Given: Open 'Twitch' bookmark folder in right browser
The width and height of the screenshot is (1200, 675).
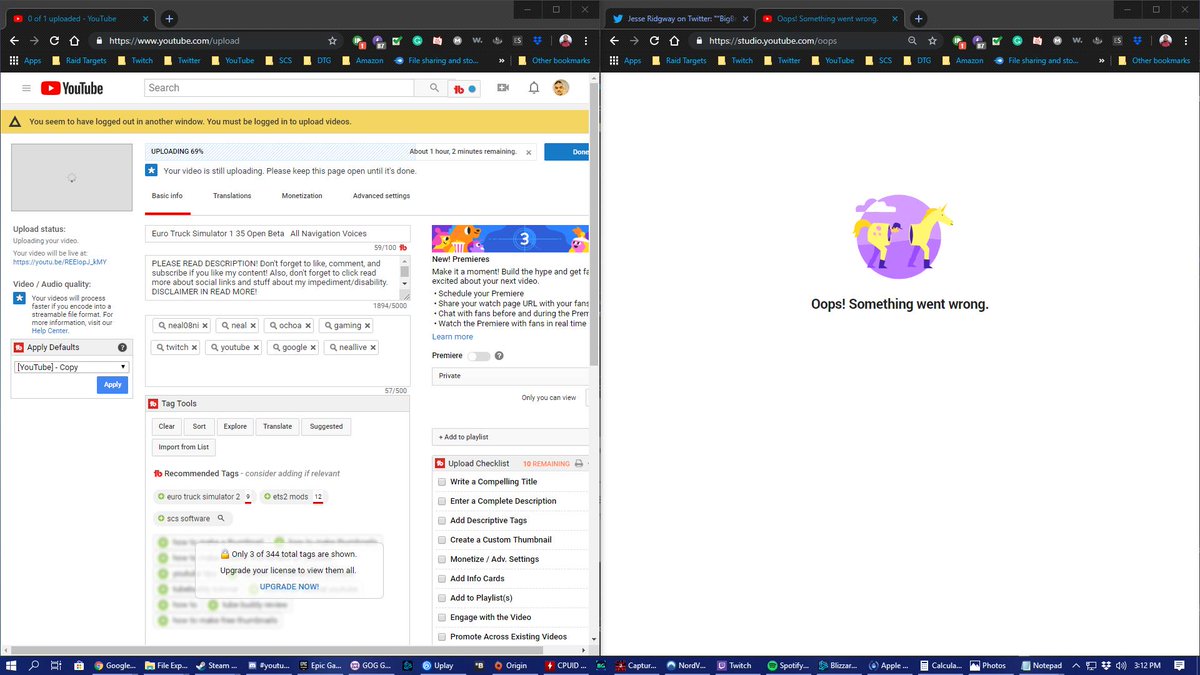Looking at the screenshot, I should [x=734, y=60].
